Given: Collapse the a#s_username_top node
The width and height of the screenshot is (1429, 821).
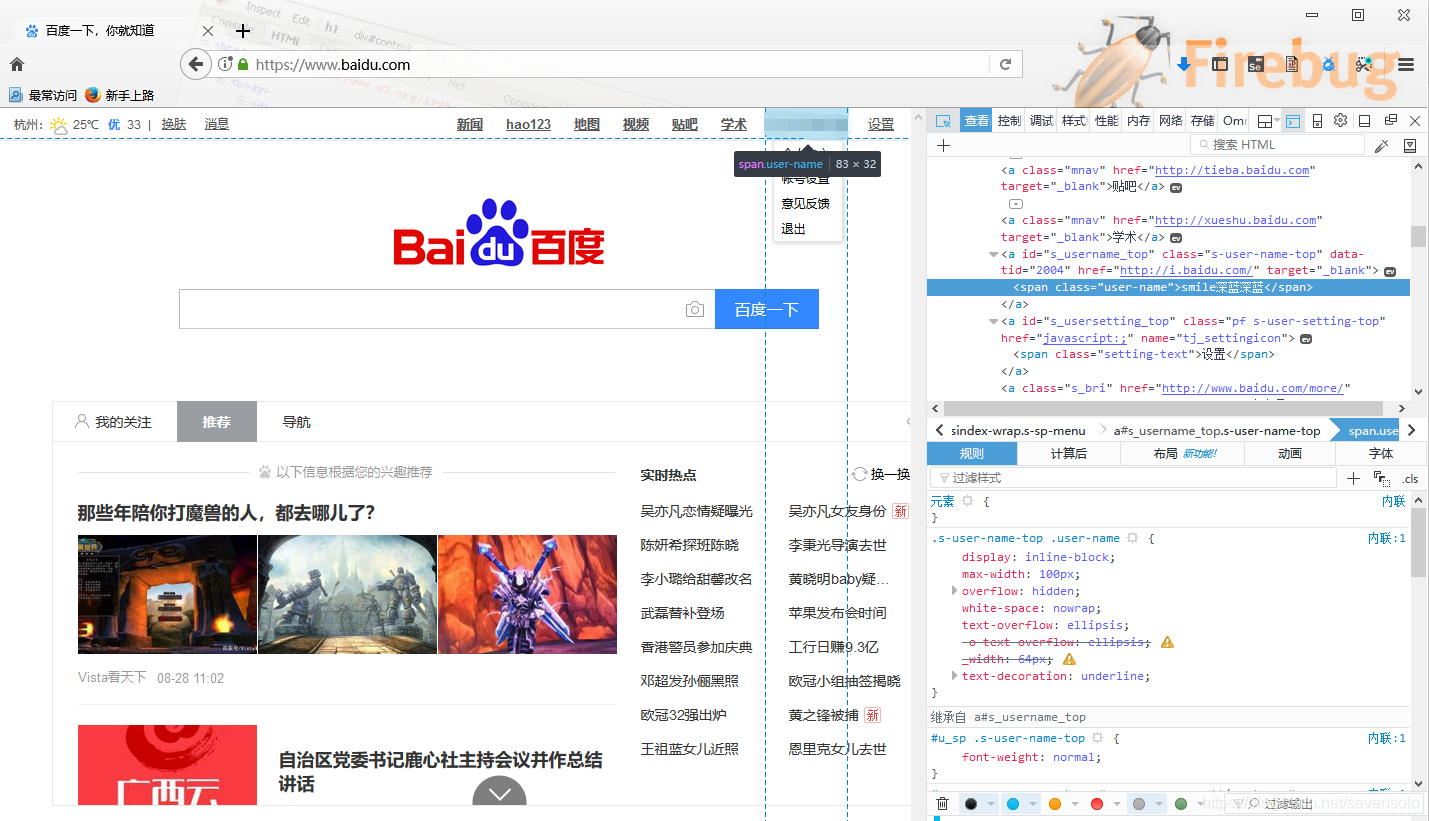Looking at the screenshot, I should pos(993,254).
